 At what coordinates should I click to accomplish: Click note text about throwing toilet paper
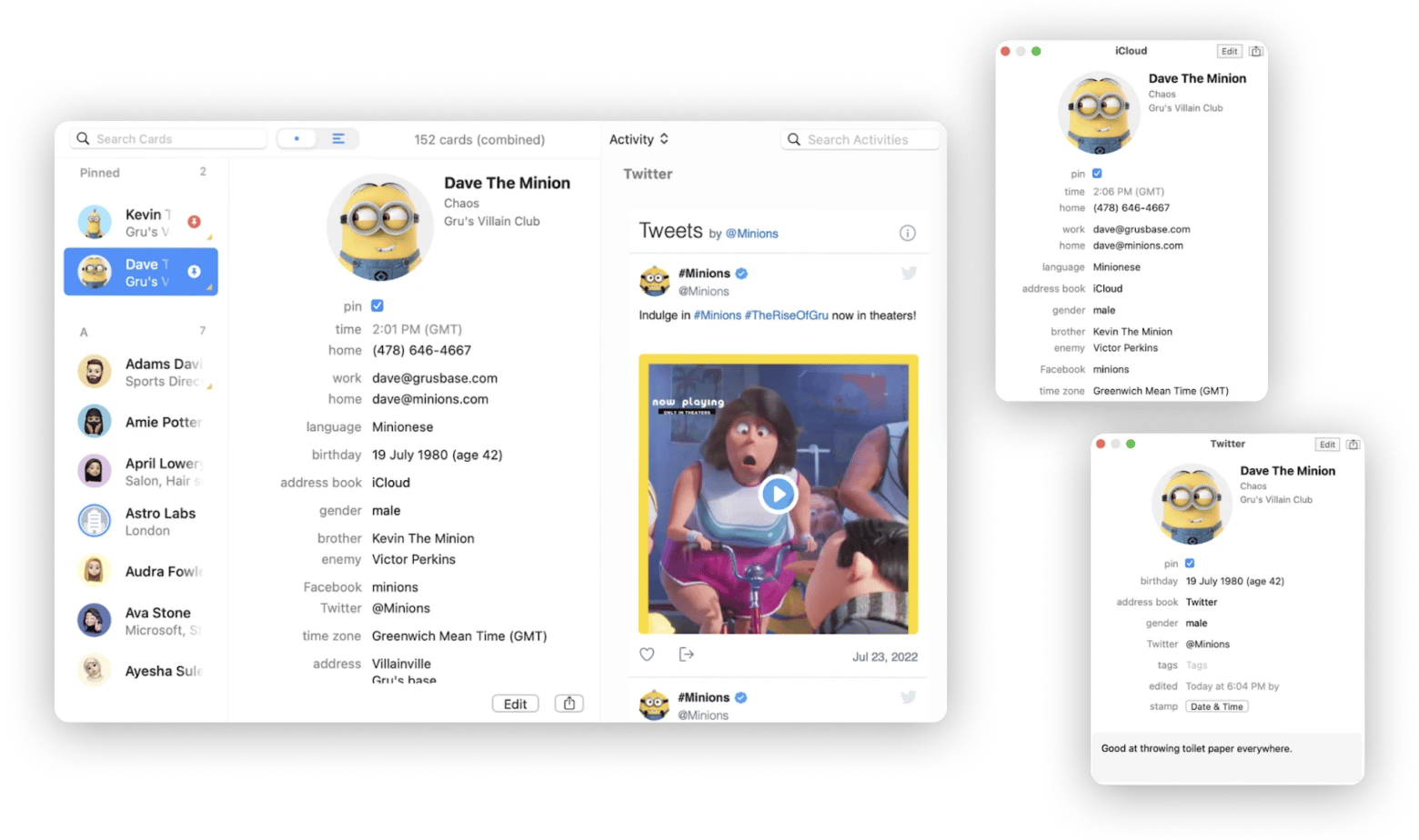coord(1196,749)
